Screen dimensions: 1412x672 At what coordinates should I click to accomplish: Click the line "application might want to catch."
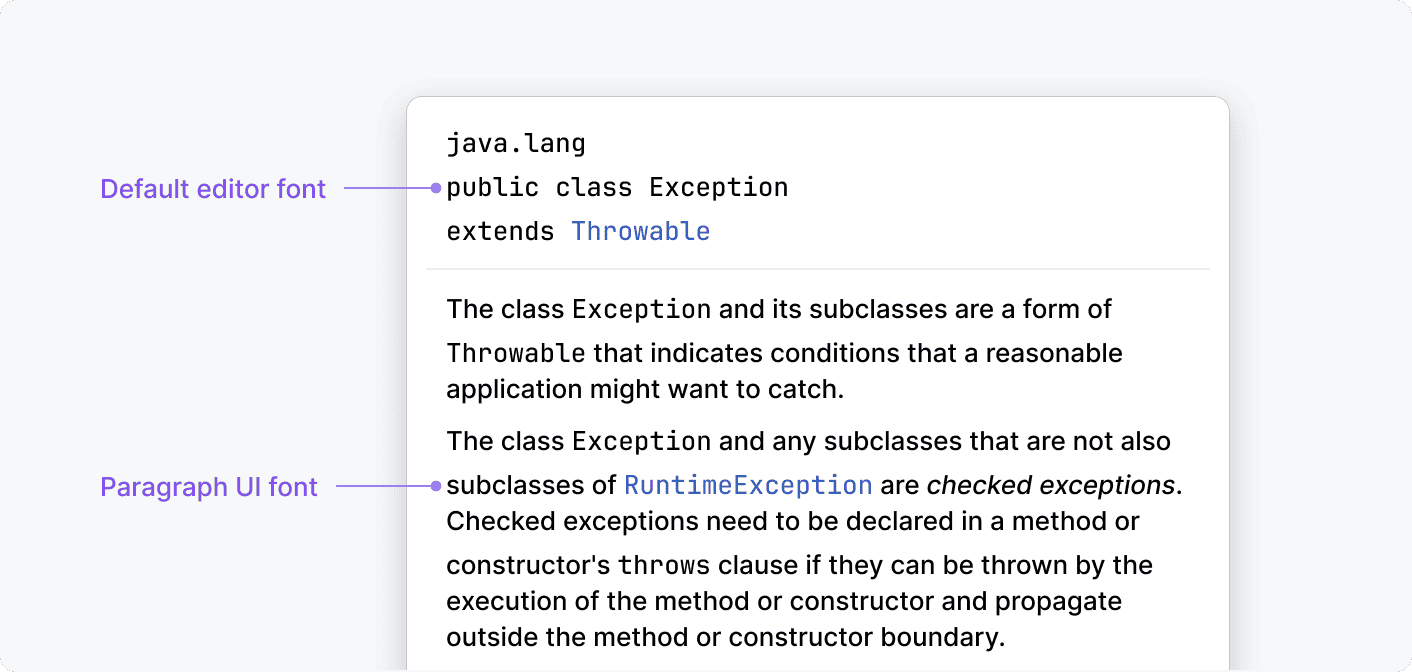pos(645,389)
